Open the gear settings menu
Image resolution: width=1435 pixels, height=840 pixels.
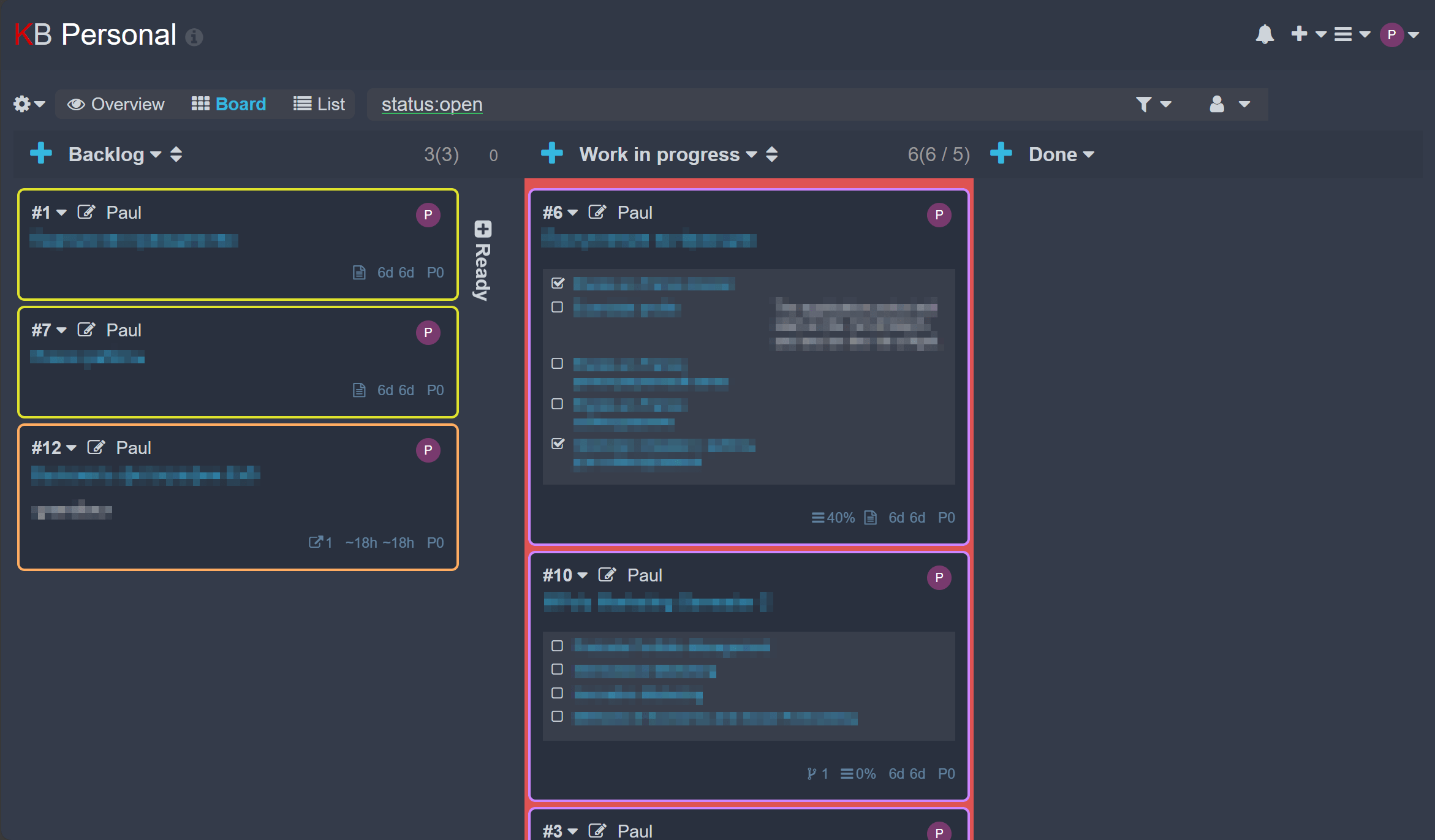click(29, 104)
